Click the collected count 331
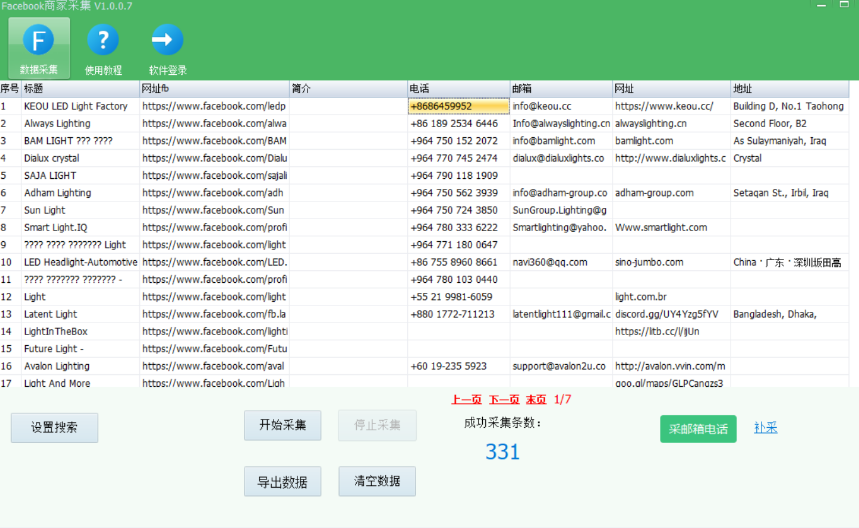Image resolution: width=859 pixels, height=528 pixels. (x=502, y=452)
